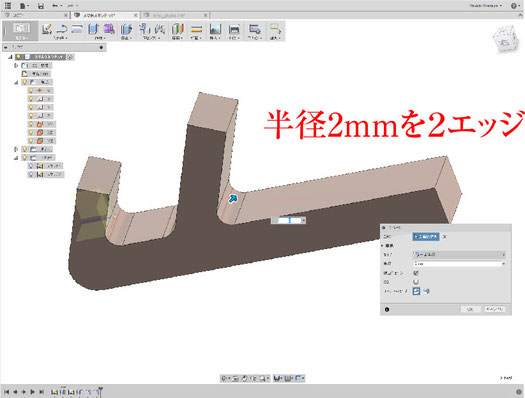Select the Named Views tree item
Screen dimensions: 525x398
[36, 74]
